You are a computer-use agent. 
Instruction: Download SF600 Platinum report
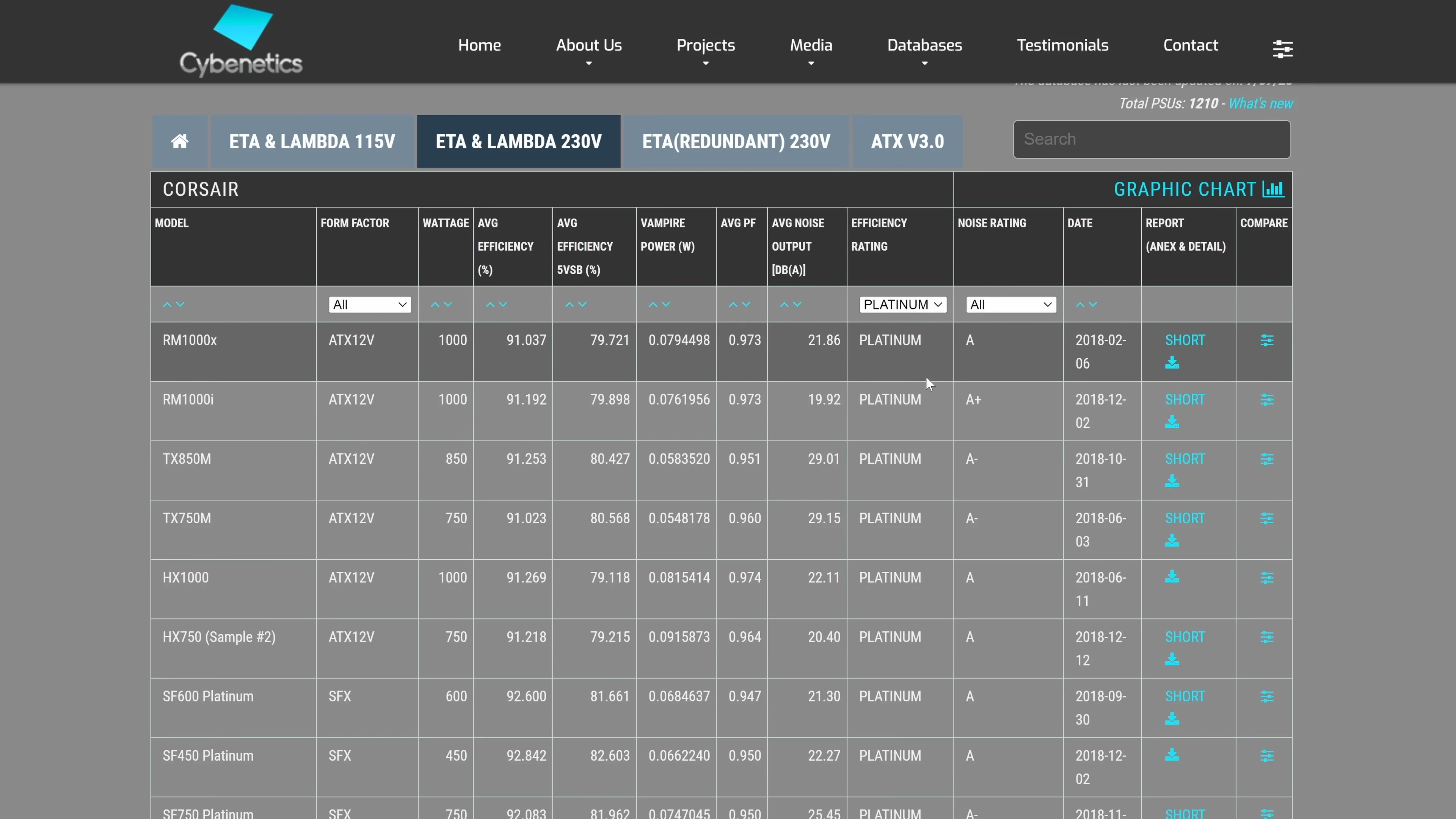(x=1172, y=719)
